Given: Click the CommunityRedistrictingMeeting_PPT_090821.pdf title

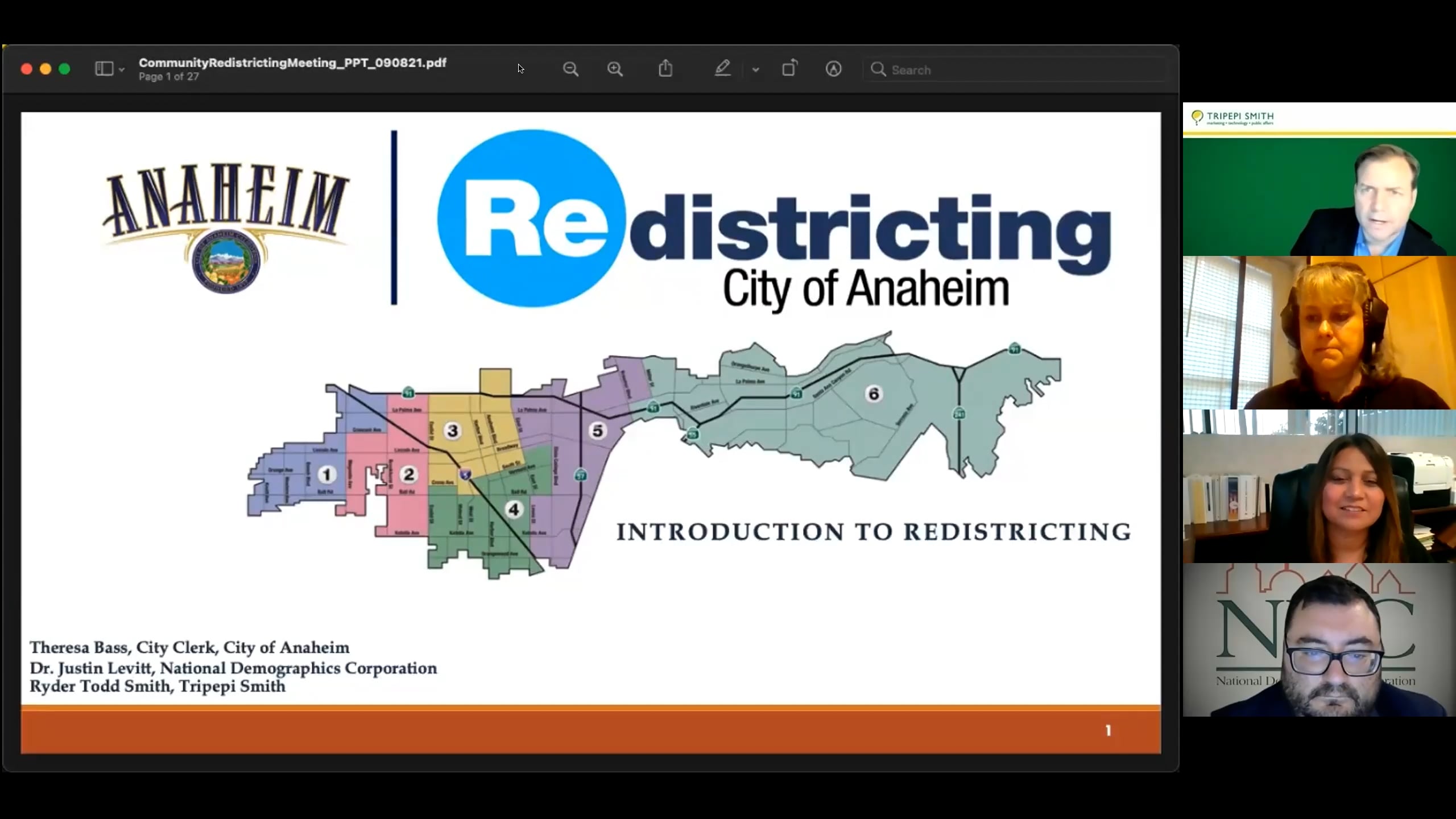Looking at the screenshot, I should 292,63.
